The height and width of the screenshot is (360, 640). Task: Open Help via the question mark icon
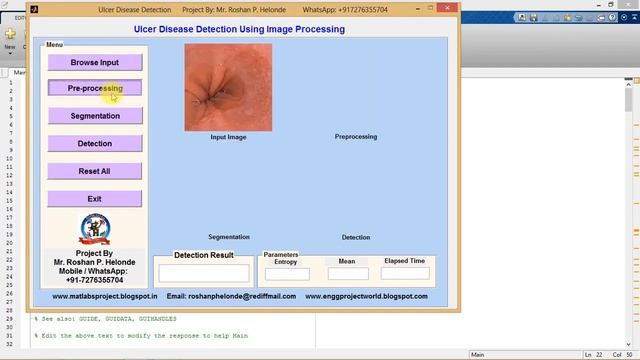click(x=612, y=18)
